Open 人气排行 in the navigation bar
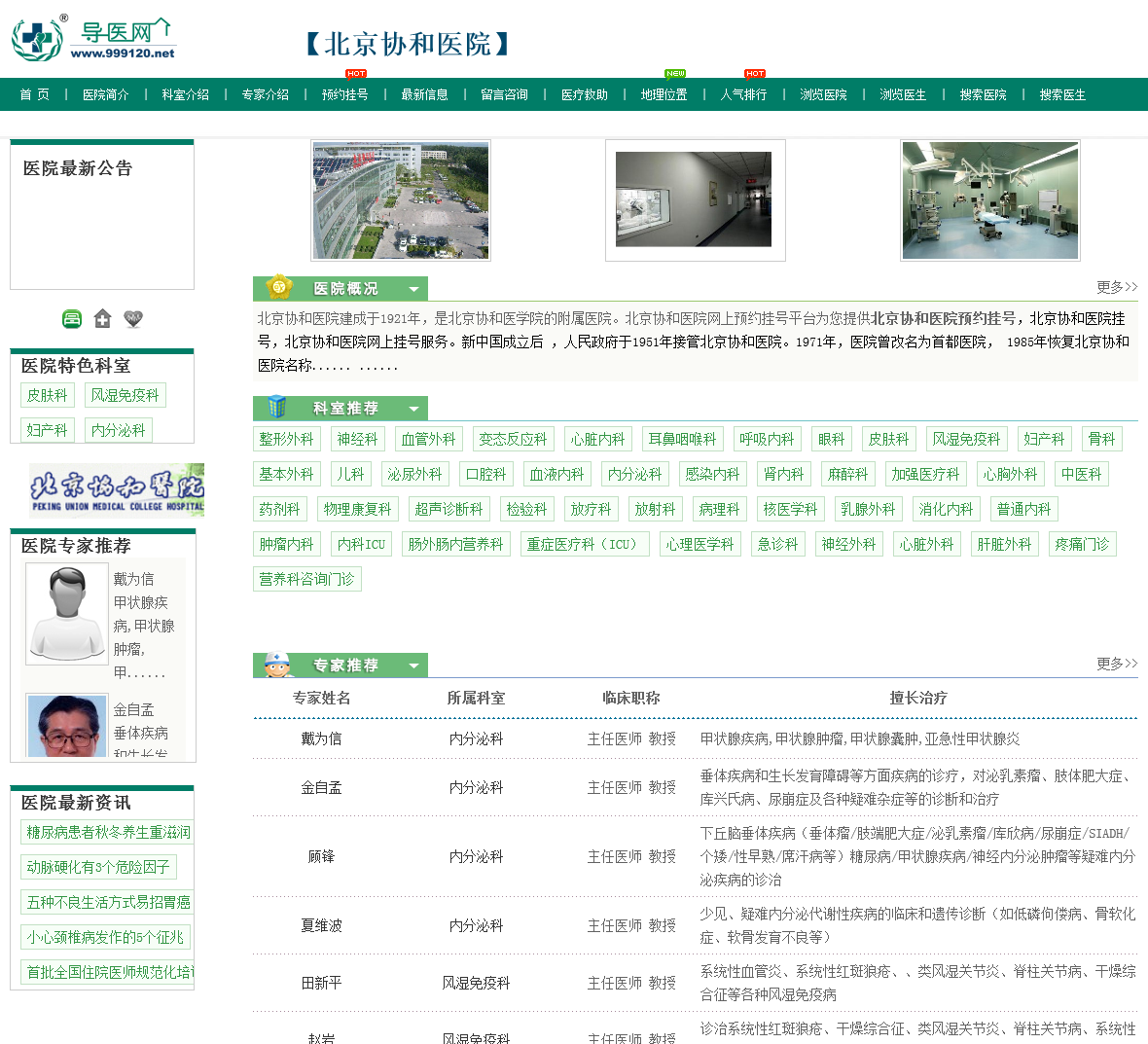1148x1044 pixels. 743,94
